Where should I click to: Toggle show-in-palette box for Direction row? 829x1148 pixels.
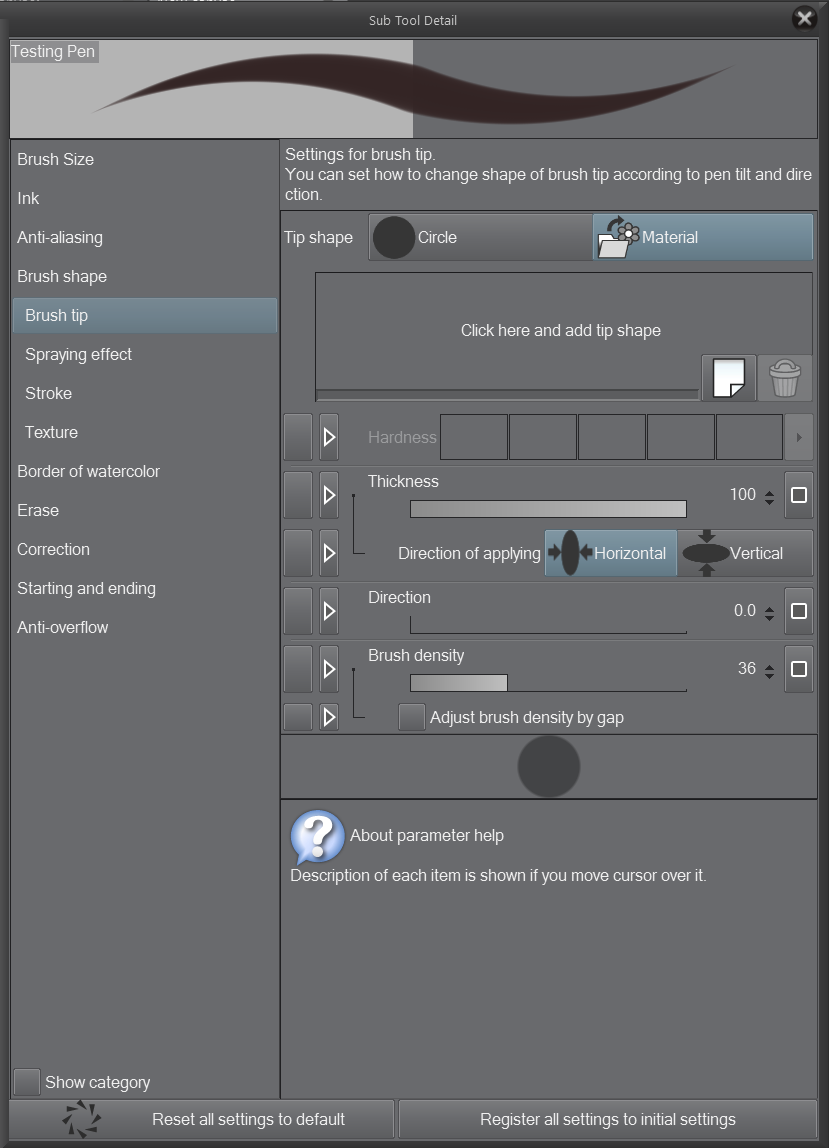[x=298, y=611]
